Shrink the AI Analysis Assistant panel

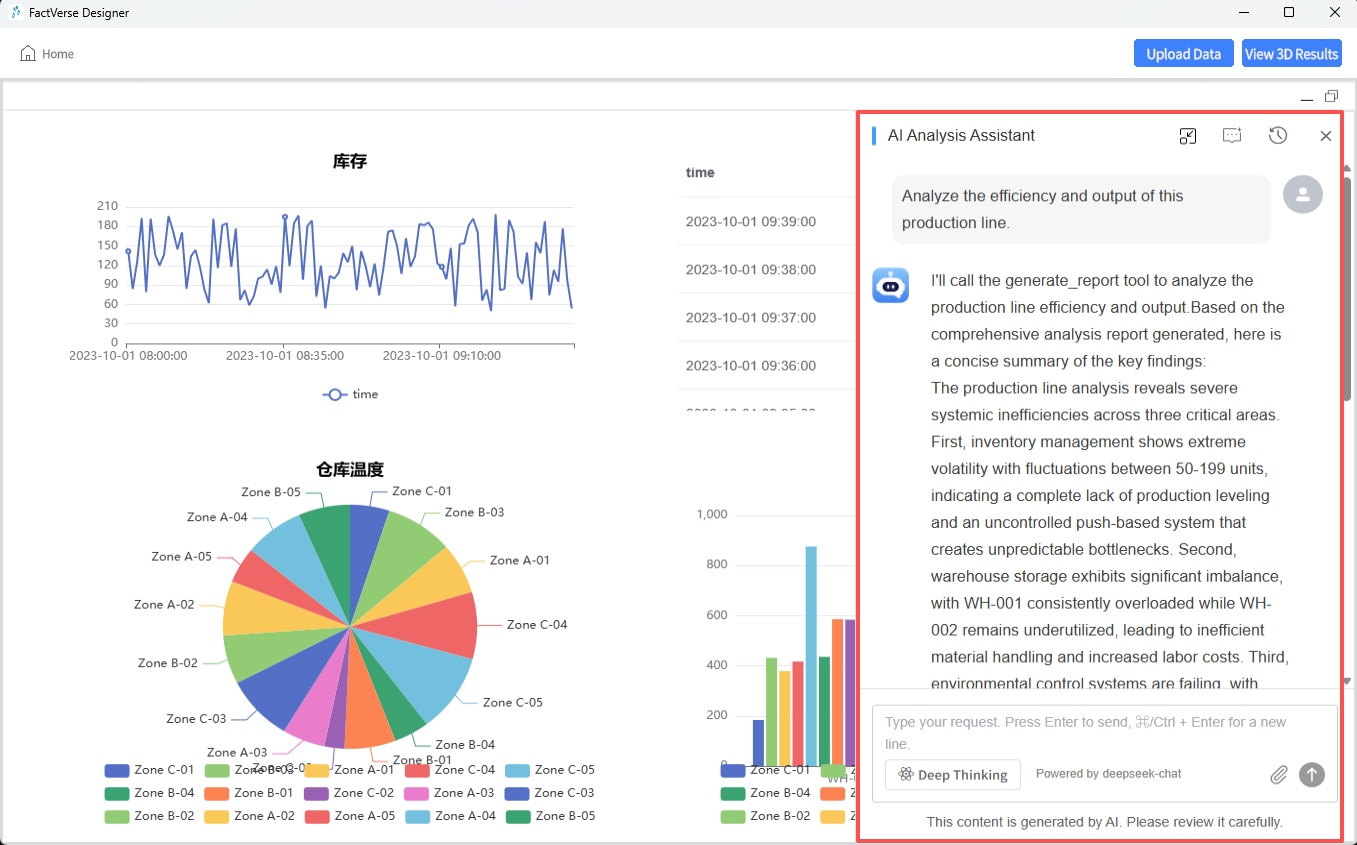pos(1187,136)
